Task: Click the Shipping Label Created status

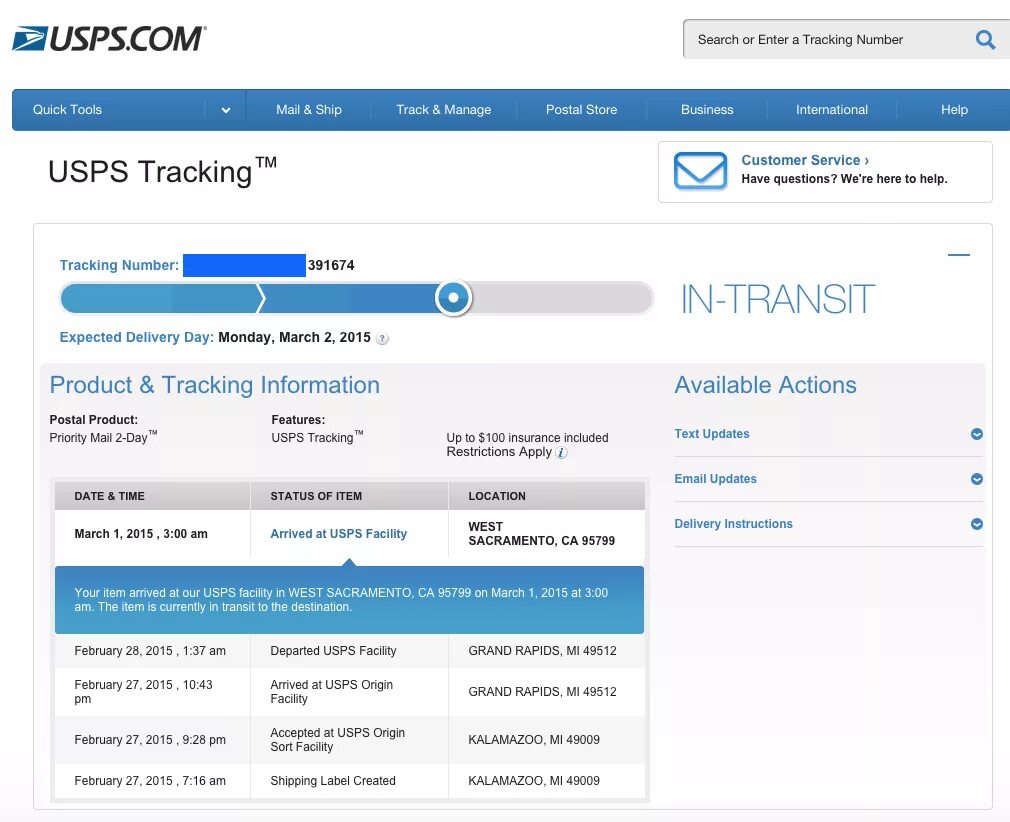Action: coord(332,781)
